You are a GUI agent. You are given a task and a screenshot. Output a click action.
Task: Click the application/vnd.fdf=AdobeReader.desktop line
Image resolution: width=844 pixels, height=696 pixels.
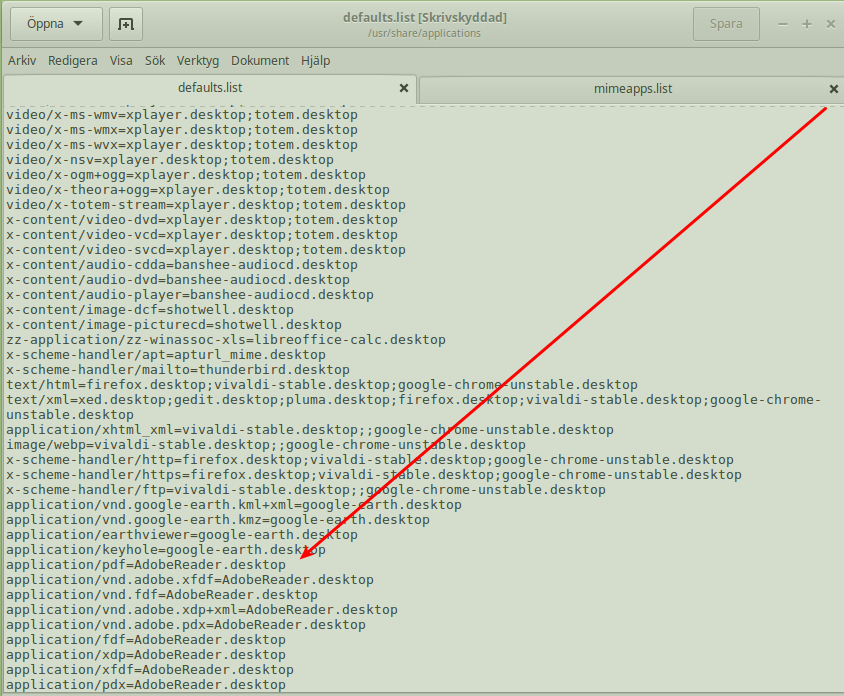click(162, 596)
